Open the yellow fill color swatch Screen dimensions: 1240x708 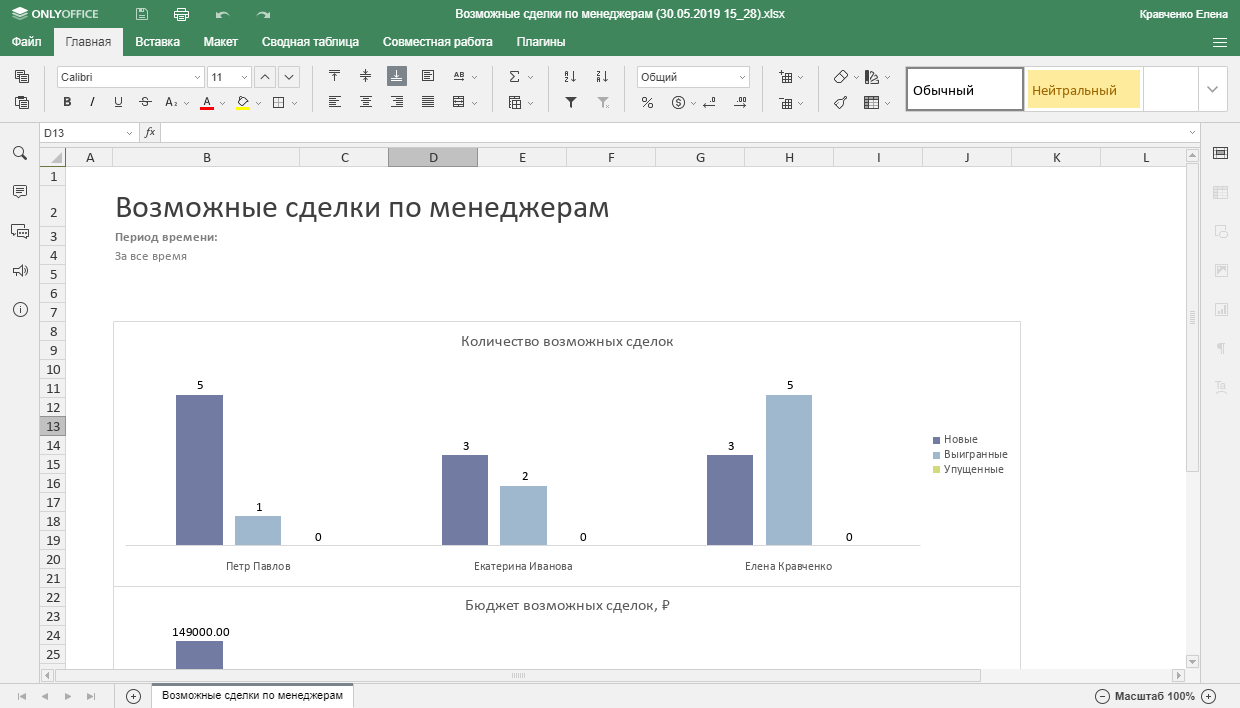click(x=242, y=102)
